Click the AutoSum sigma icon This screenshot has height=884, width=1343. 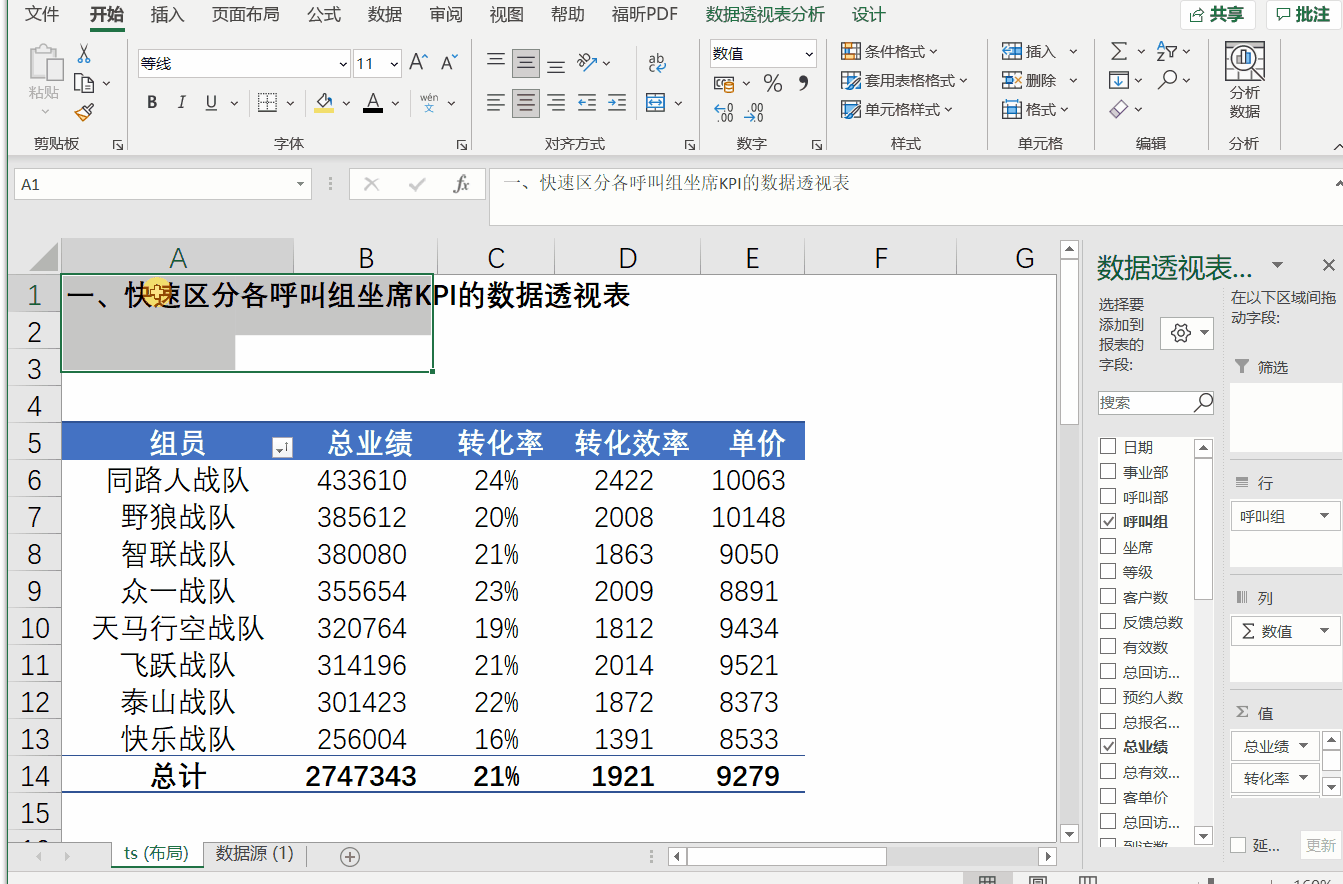pos(1119,51)
